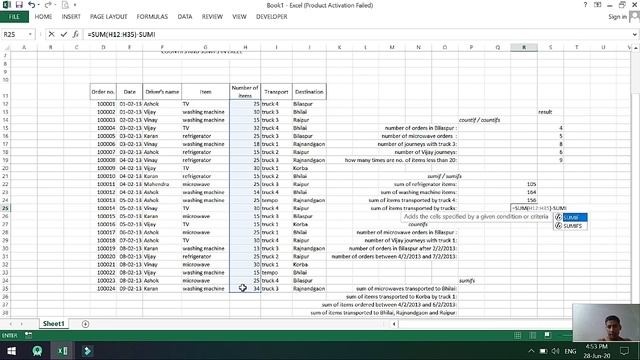The image size is (640, 360).
Task: Expand the formula bar with the chevron
Action: point(635,34)
